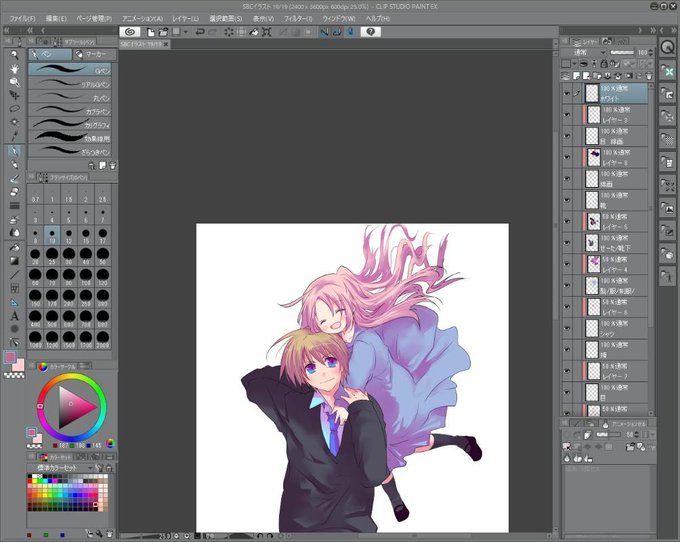Open Quick Access panel Q icon

[667, 47]
